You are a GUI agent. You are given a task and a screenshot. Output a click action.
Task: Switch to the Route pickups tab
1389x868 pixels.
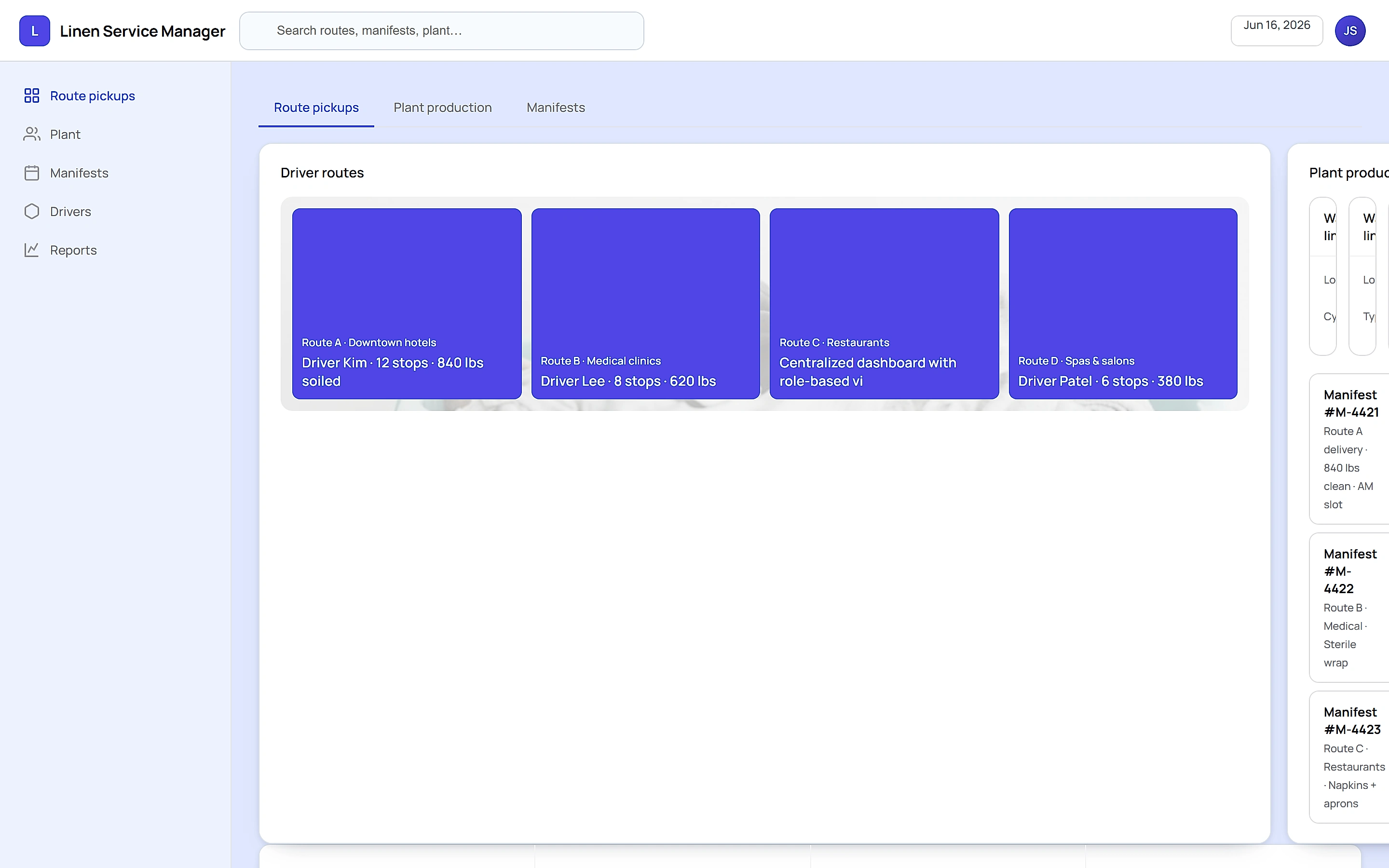pos(316,108)
